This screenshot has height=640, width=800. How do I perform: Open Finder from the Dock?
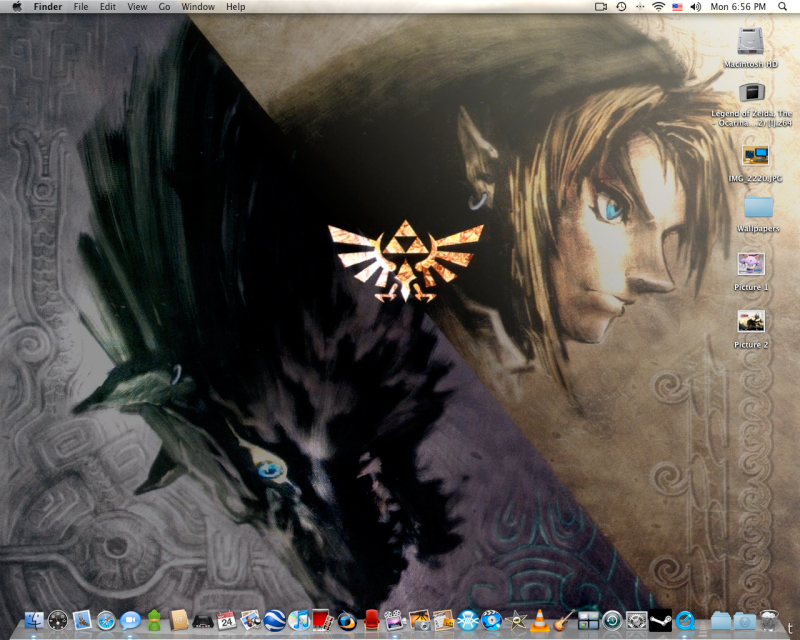click(34, 621)
